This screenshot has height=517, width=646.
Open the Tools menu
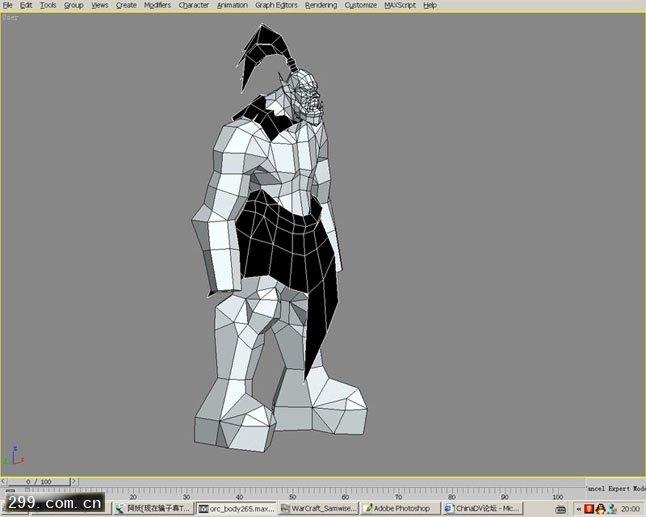[48, 5]
